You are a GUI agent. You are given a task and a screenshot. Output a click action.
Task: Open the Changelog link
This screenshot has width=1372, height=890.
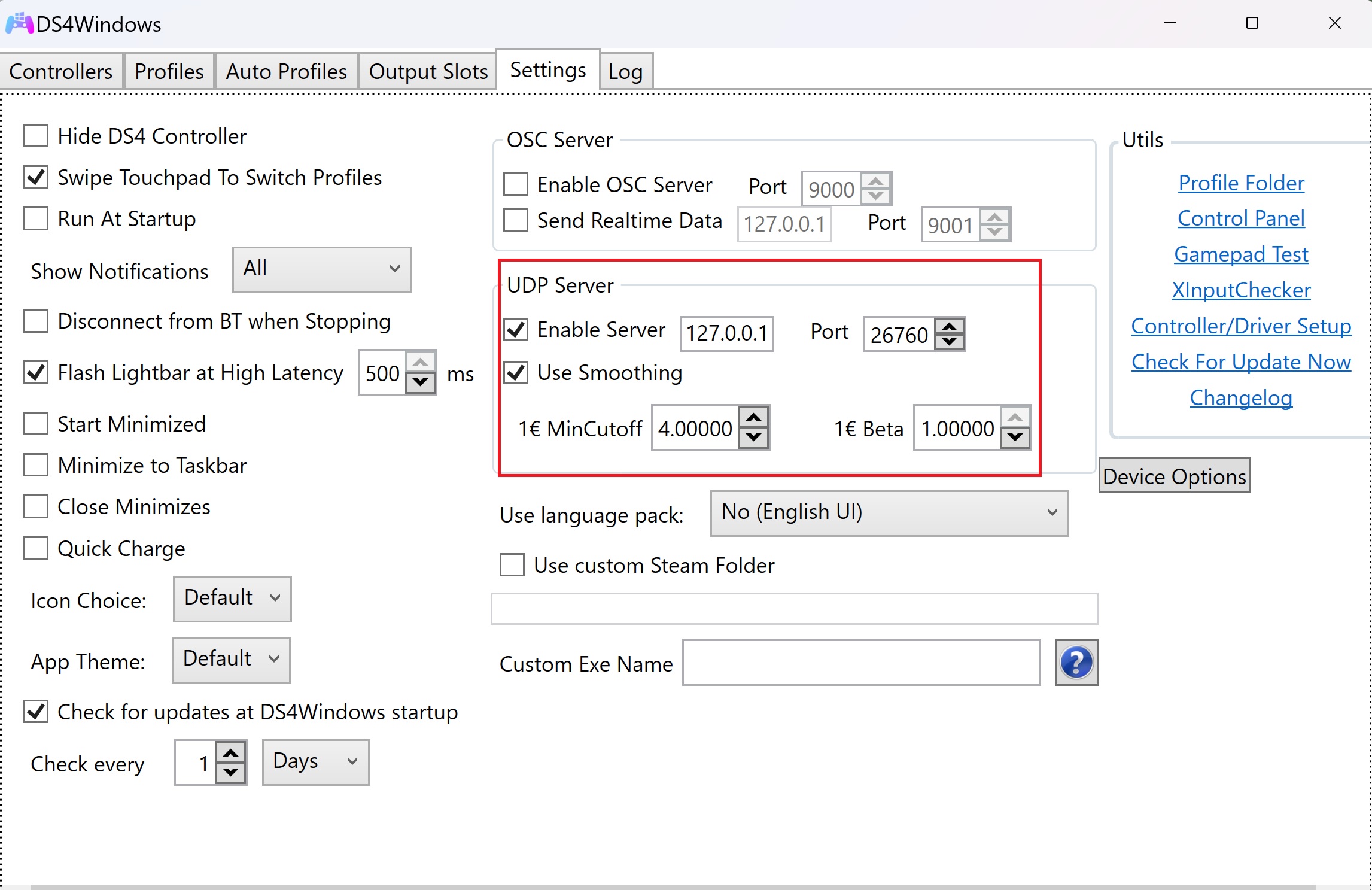(1242, 397)
